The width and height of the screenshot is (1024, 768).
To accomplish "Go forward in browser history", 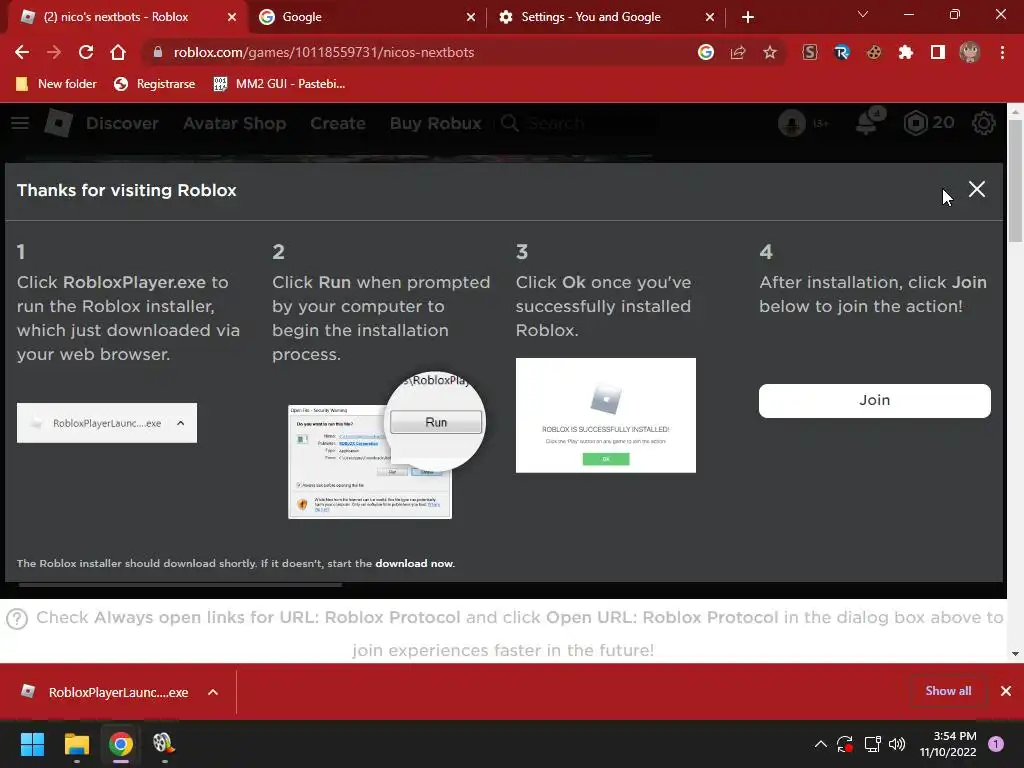I will tap(54, 52).
